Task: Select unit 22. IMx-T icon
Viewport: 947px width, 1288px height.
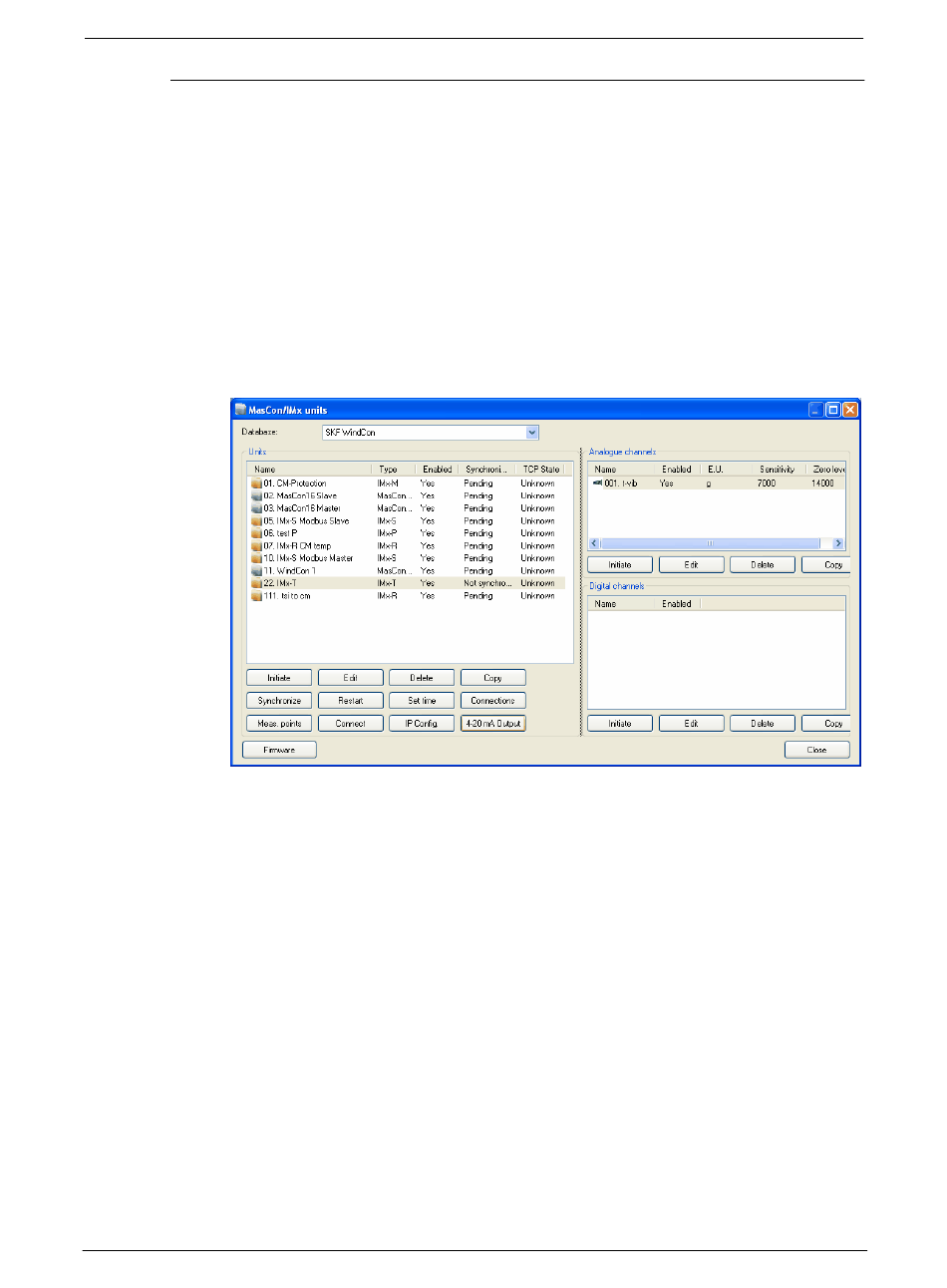Action: click(x=256, y=583)
